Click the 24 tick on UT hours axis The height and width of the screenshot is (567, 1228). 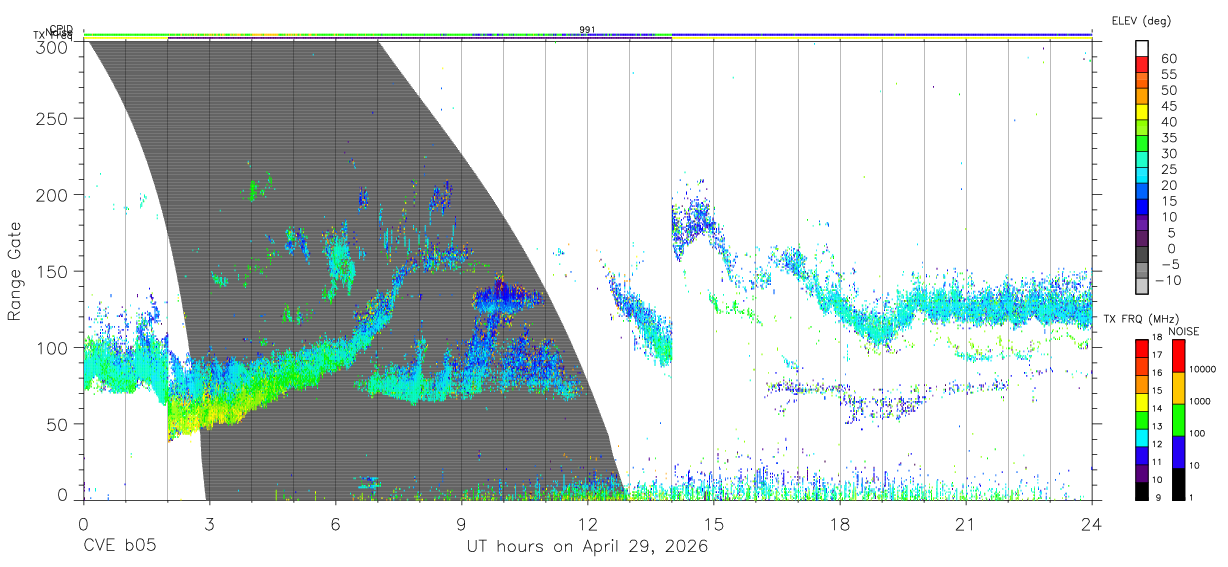point(1092,523)
